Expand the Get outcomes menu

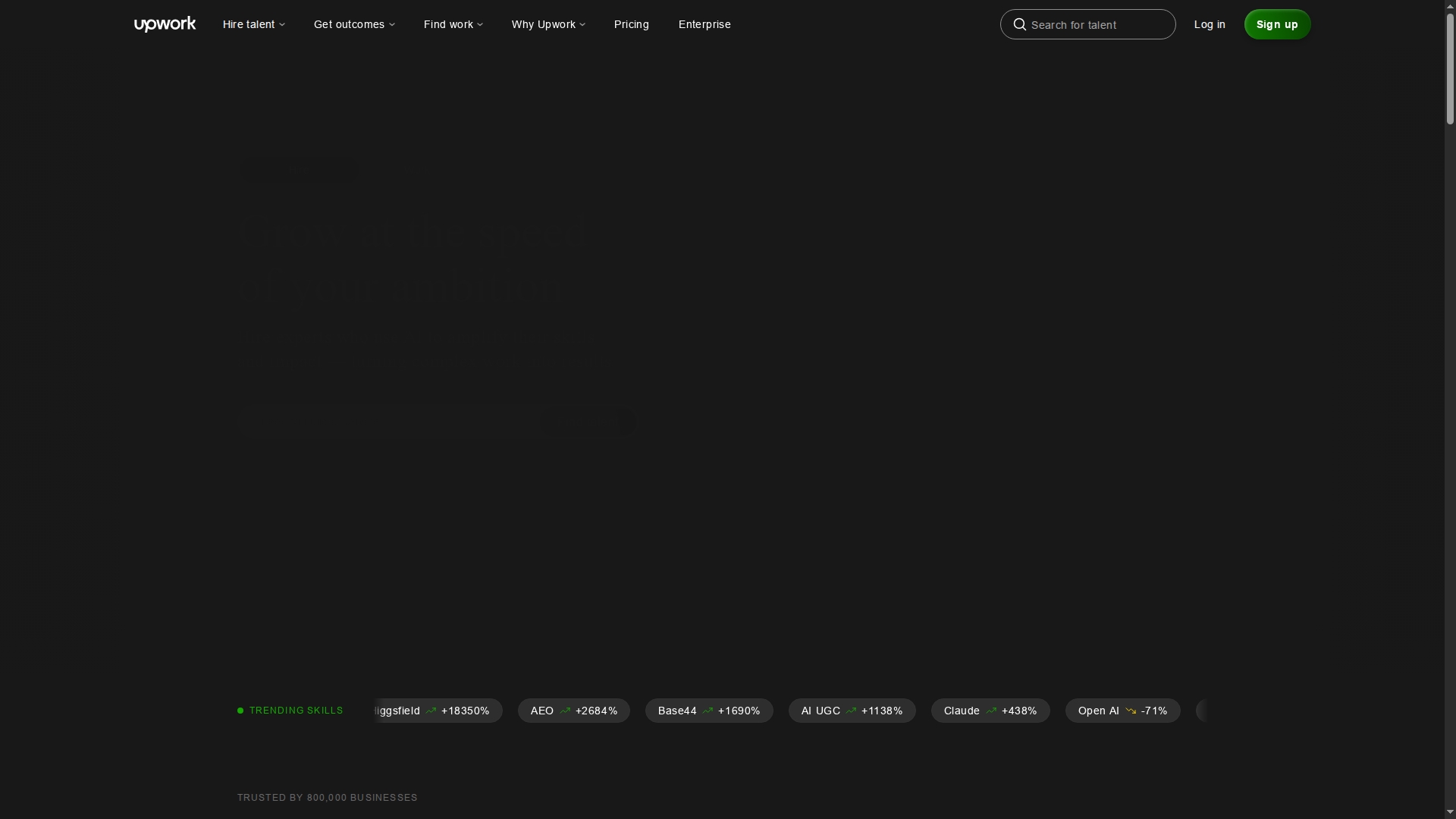354,24
